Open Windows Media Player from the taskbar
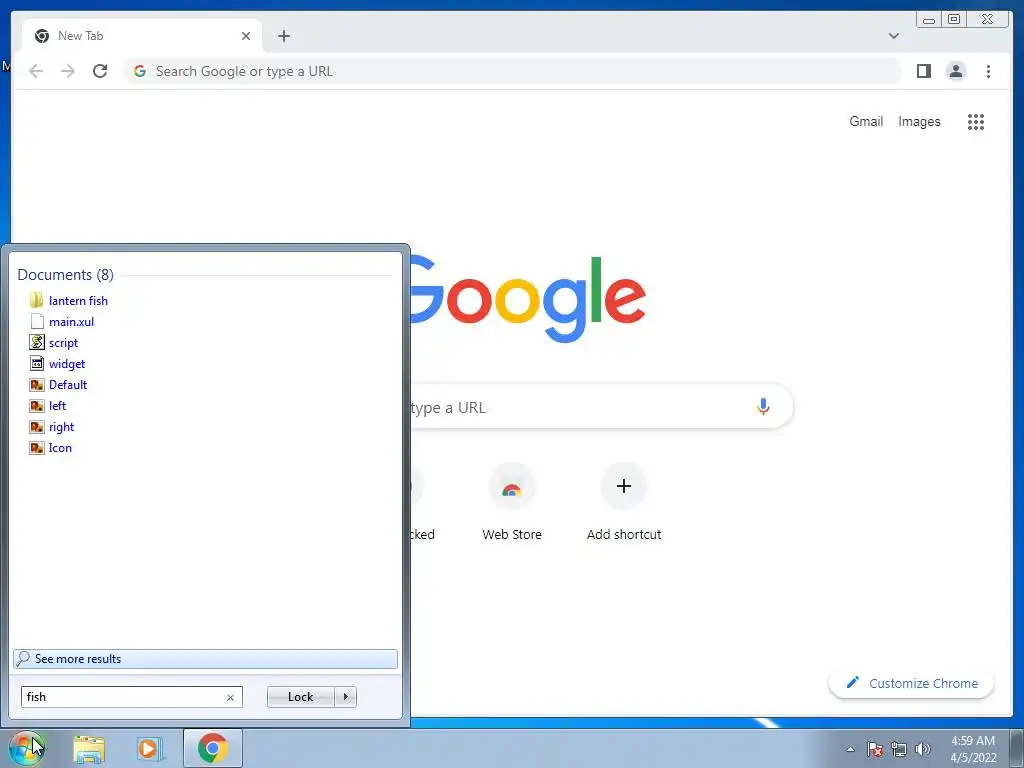1024x768 pixels. [149, 748]
